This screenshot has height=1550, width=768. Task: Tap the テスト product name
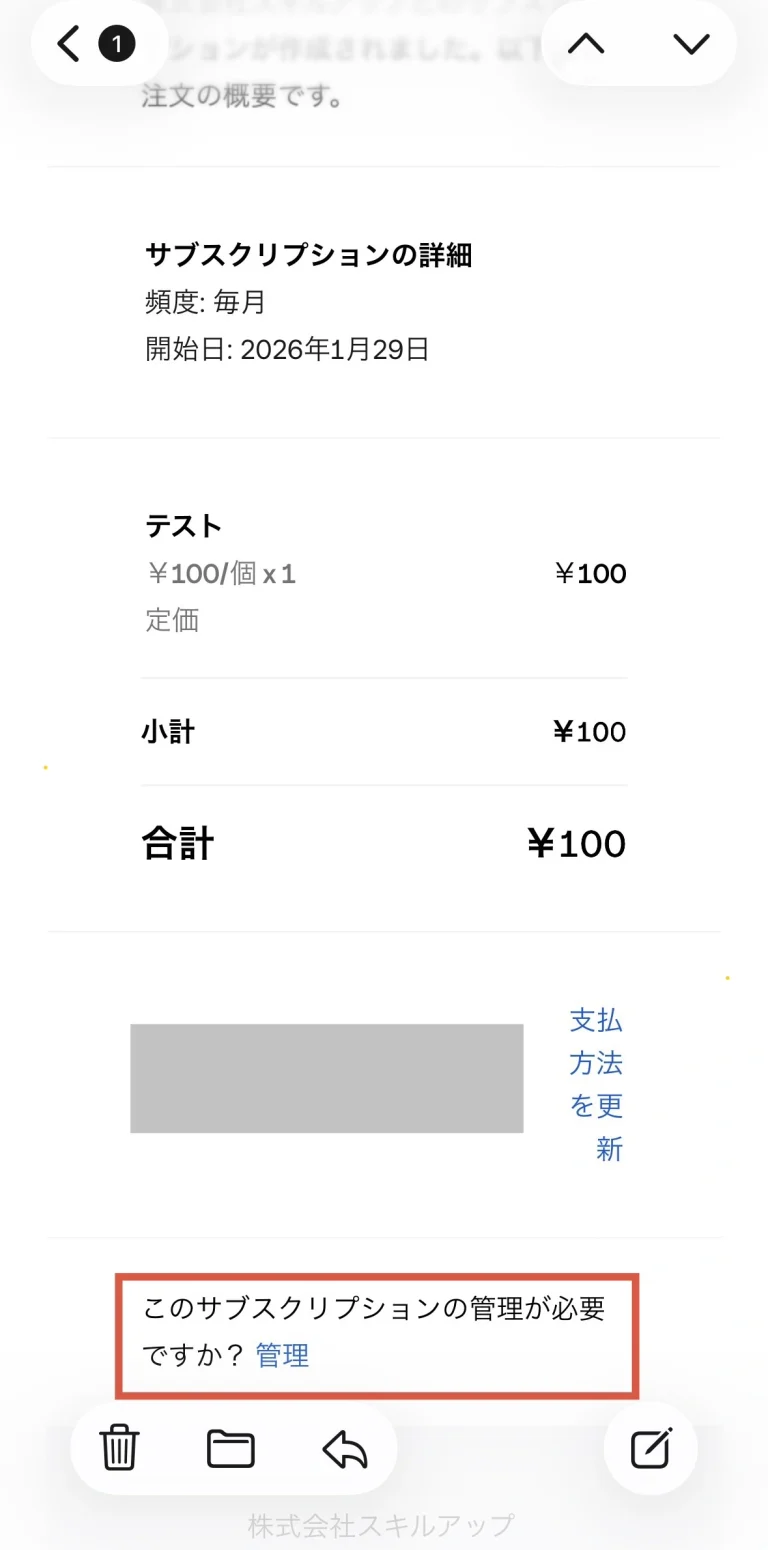(184, 525)
